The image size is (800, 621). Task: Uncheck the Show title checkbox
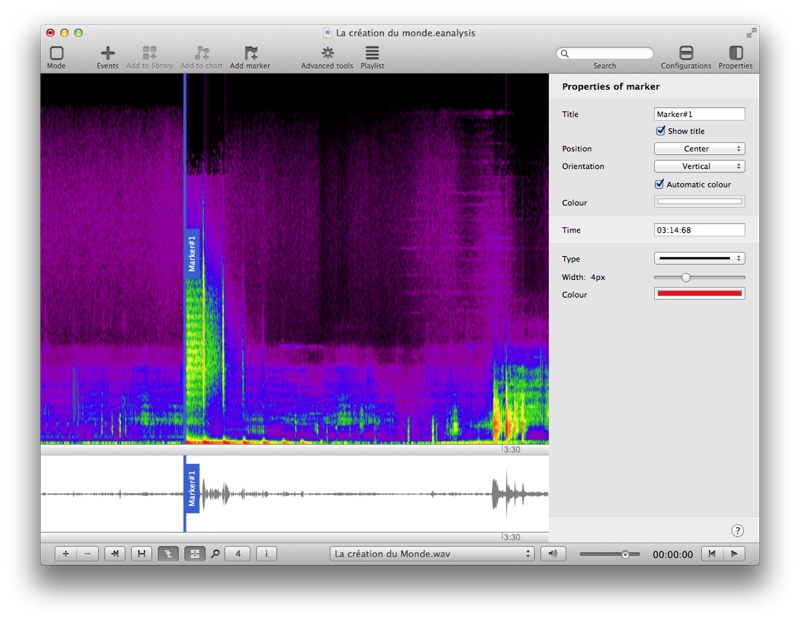661,131
